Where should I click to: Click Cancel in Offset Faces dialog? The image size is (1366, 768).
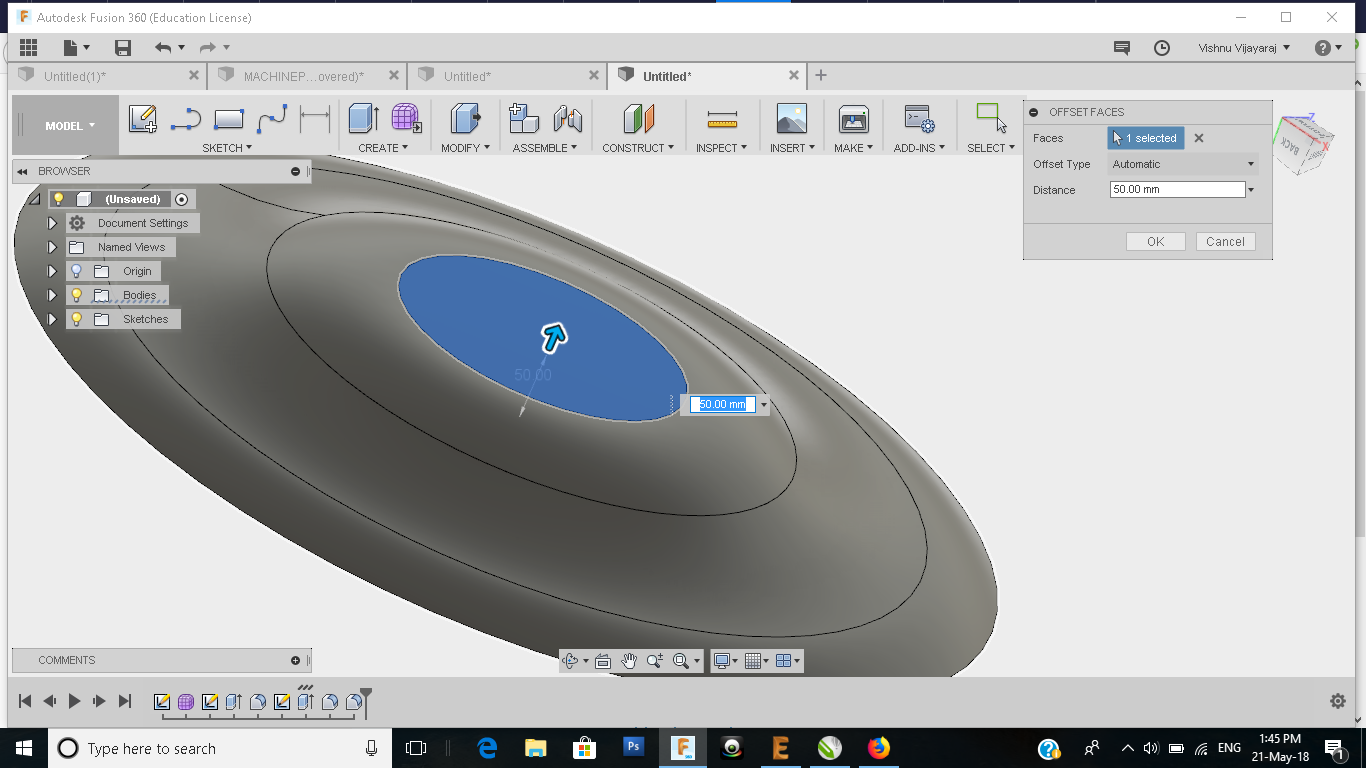coord(1225,241)
